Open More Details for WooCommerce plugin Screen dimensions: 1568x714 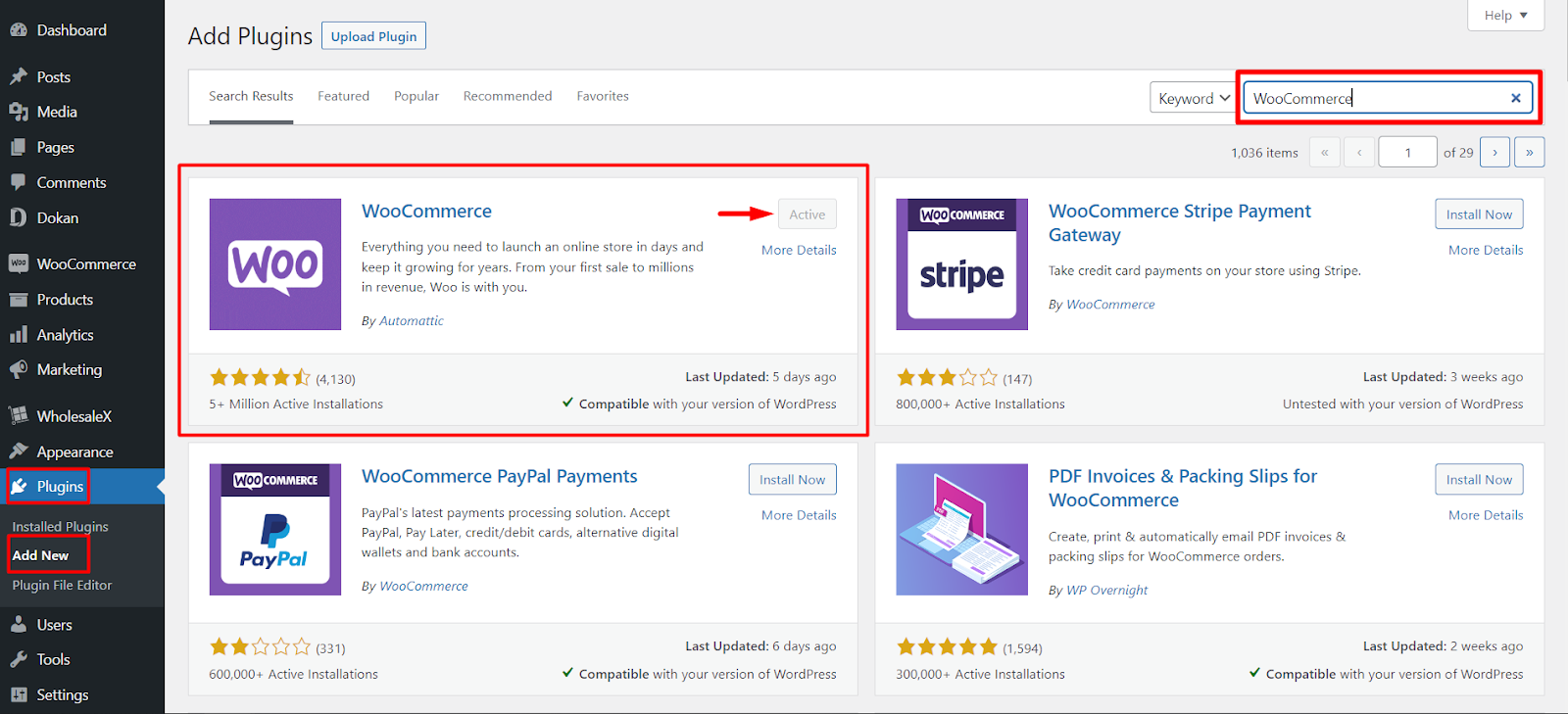click(799, 250)
